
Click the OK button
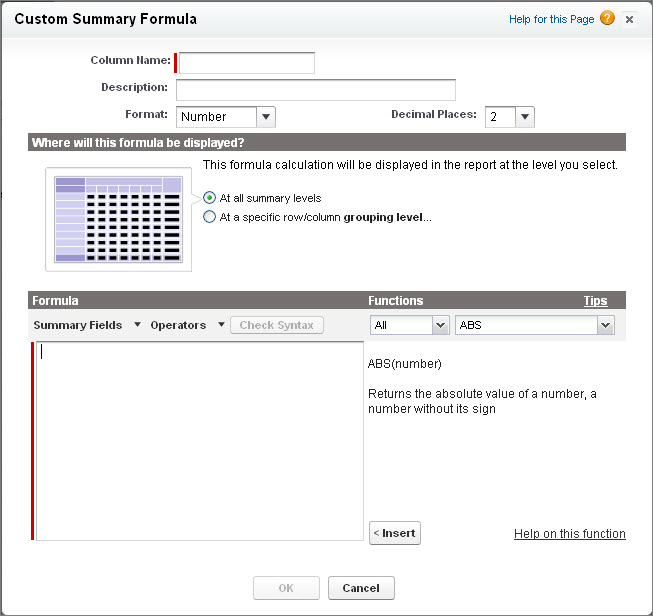pyautogui.click(x=286, y=588)
